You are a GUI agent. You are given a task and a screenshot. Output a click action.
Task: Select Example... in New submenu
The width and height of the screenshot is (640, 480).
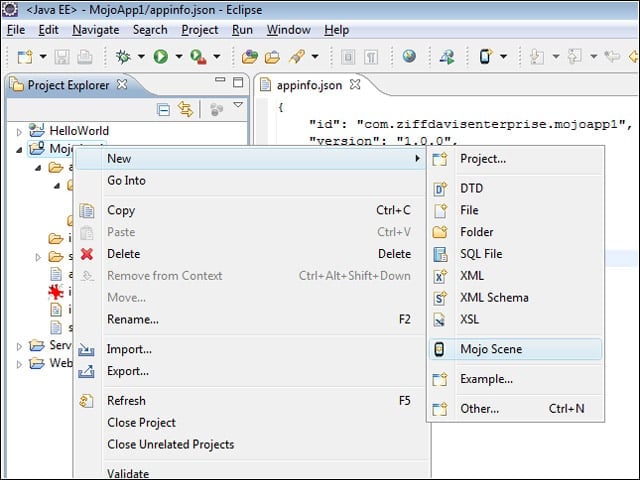point(516,379)
